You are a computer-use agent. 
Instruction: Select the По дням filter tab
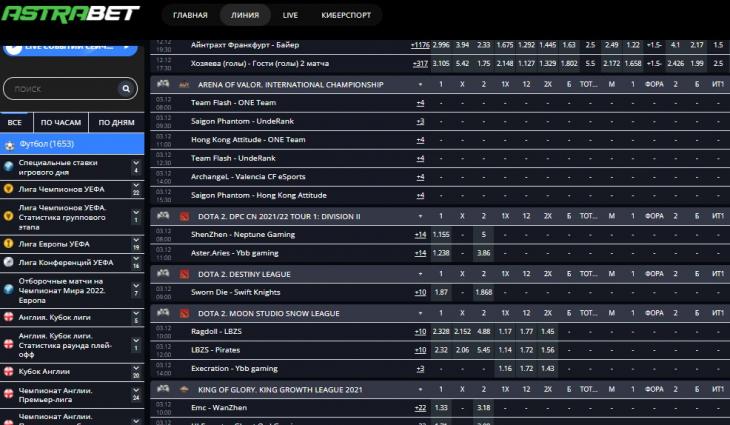pos(116,123)
